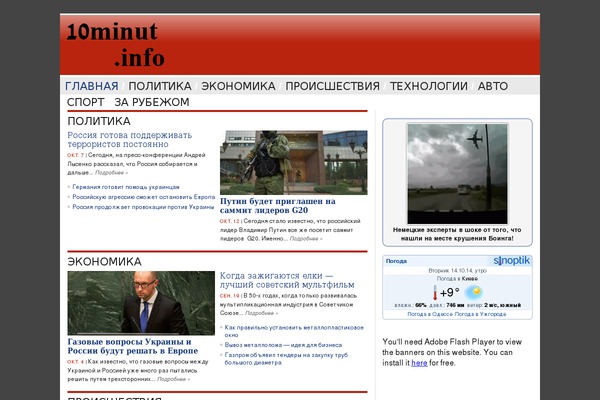Select the АВТО navigation item

tap(493, 86)
